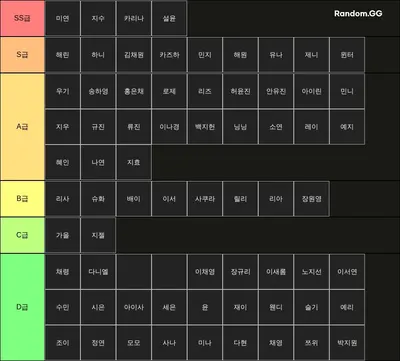Select the SS급 tier label
Viewport: 400px width, 361px height.
[22, 18]
